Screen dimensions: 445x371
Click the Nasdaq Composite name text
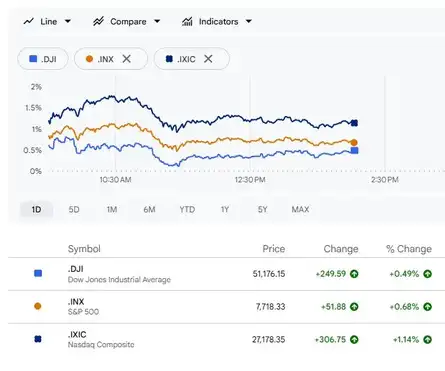tap(101, 345)
